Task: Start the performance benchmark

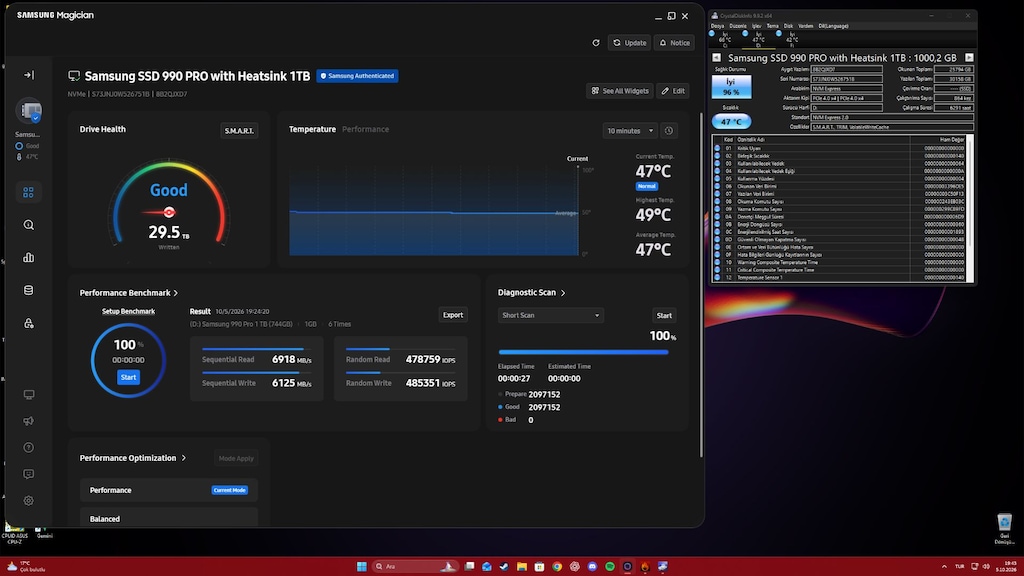Action: click(x=128, y=377)
